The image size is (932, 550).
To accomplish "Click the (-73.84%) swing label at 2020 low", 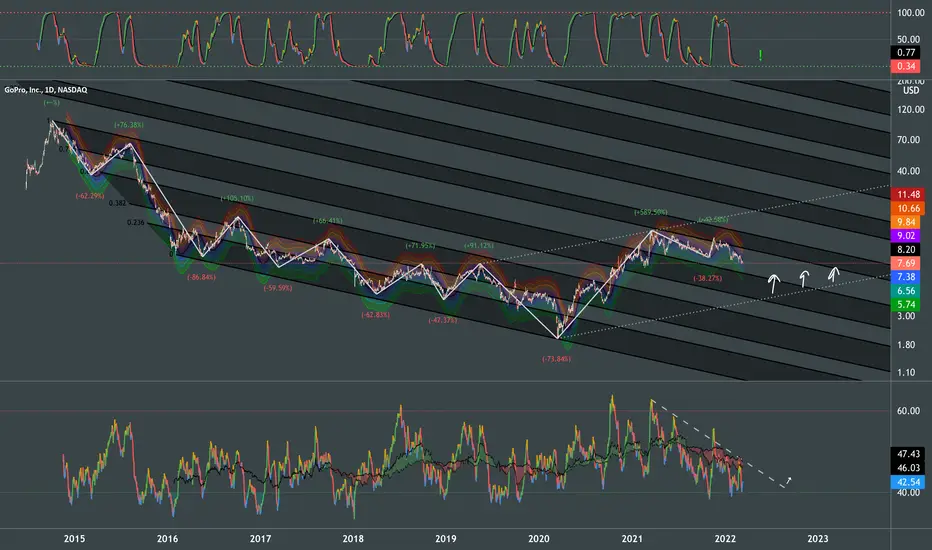I will point(556,359).
